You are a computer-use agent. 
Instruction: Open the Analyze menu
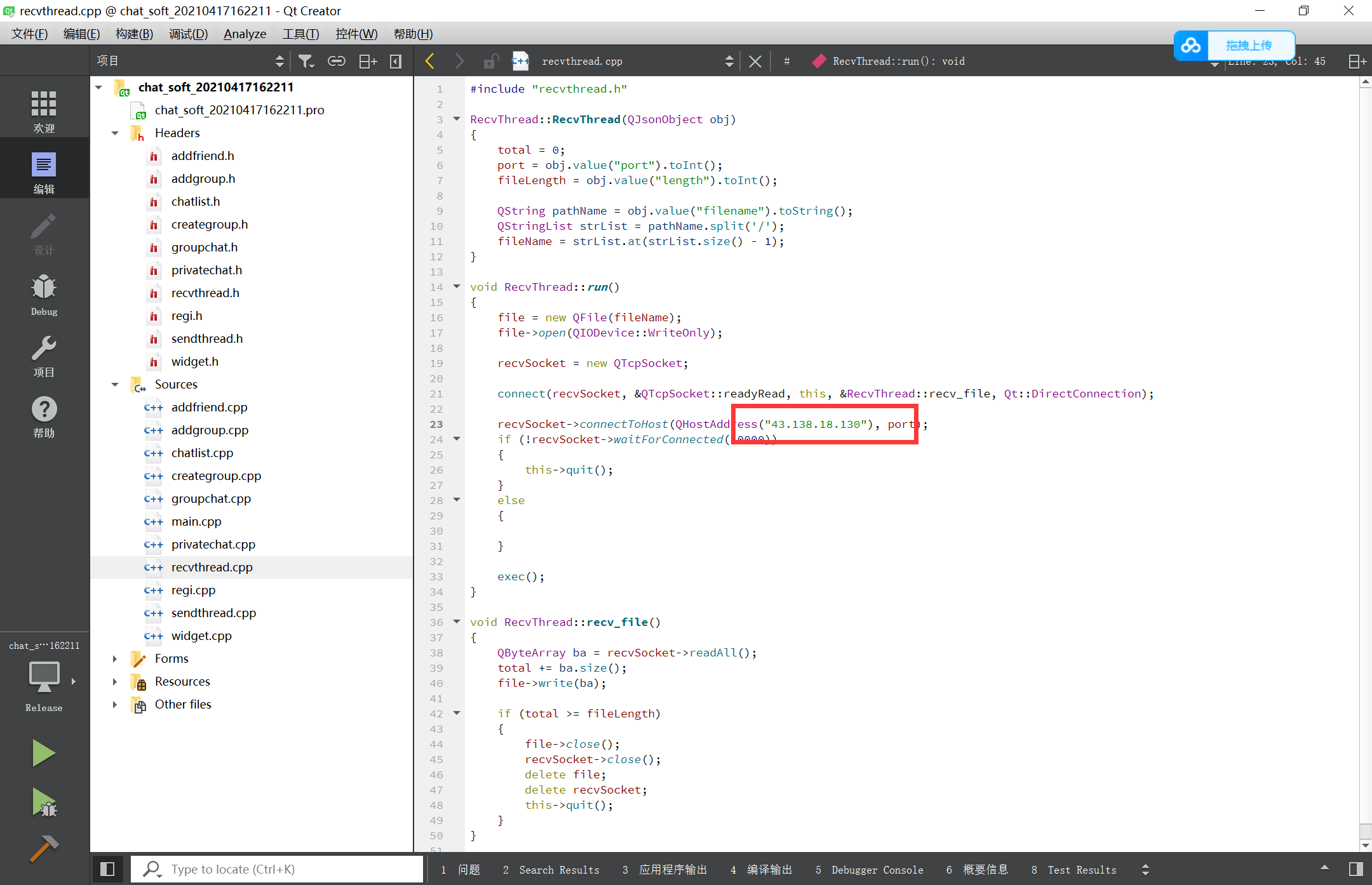pyautogui.click(x=245, y=34)
